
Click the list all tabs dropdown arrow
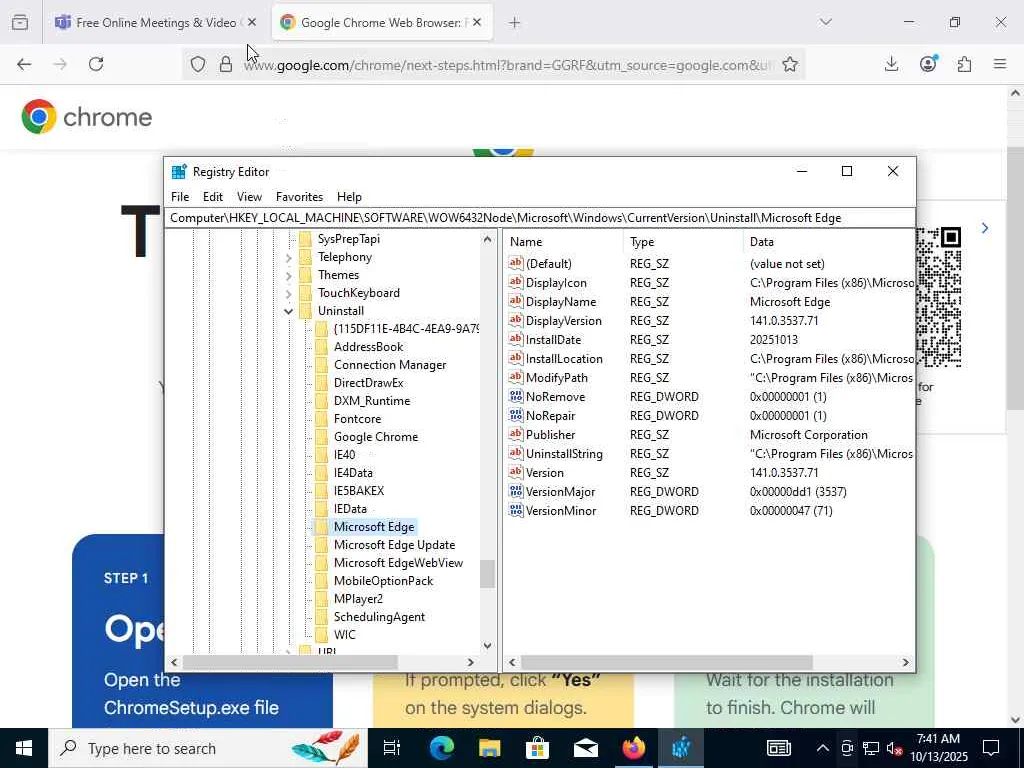click(x=826, y=22)
